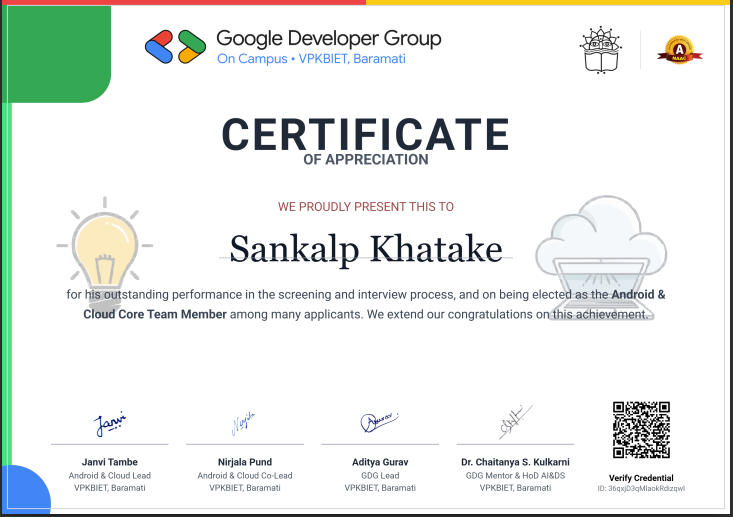Click the large CERTIFICATE title
Viewport: 733px width, 517px height.
click(x=366, y=135)
